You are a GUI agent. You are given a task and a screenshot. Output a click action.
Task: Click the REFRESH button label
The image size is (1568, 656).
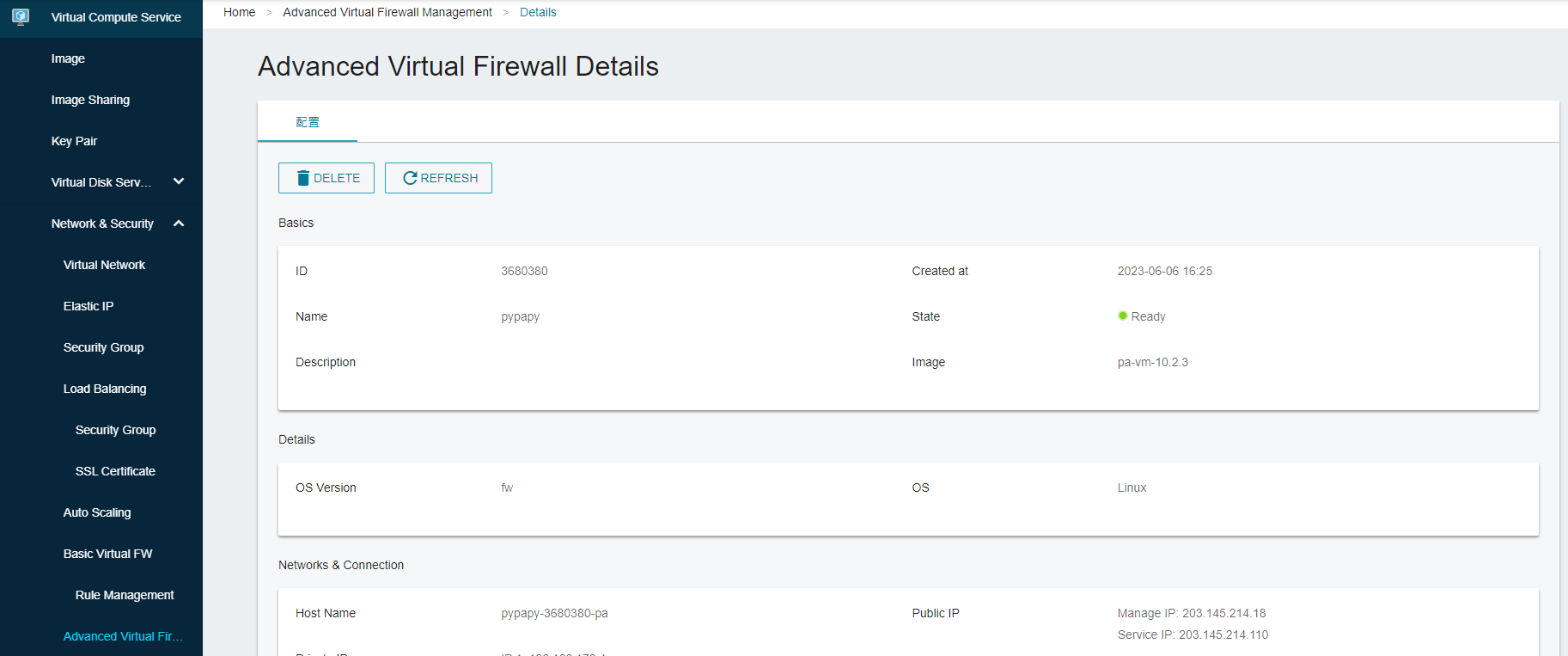(449, 178)
